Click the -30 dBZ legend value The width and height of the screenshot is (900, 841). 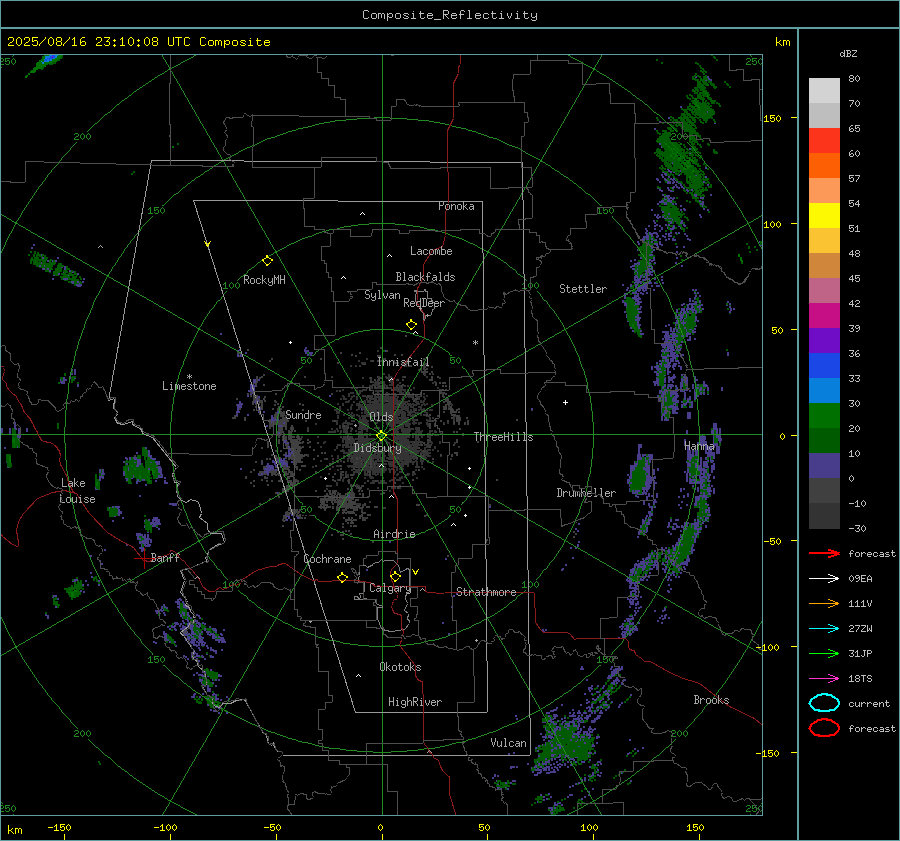point(857,528)
